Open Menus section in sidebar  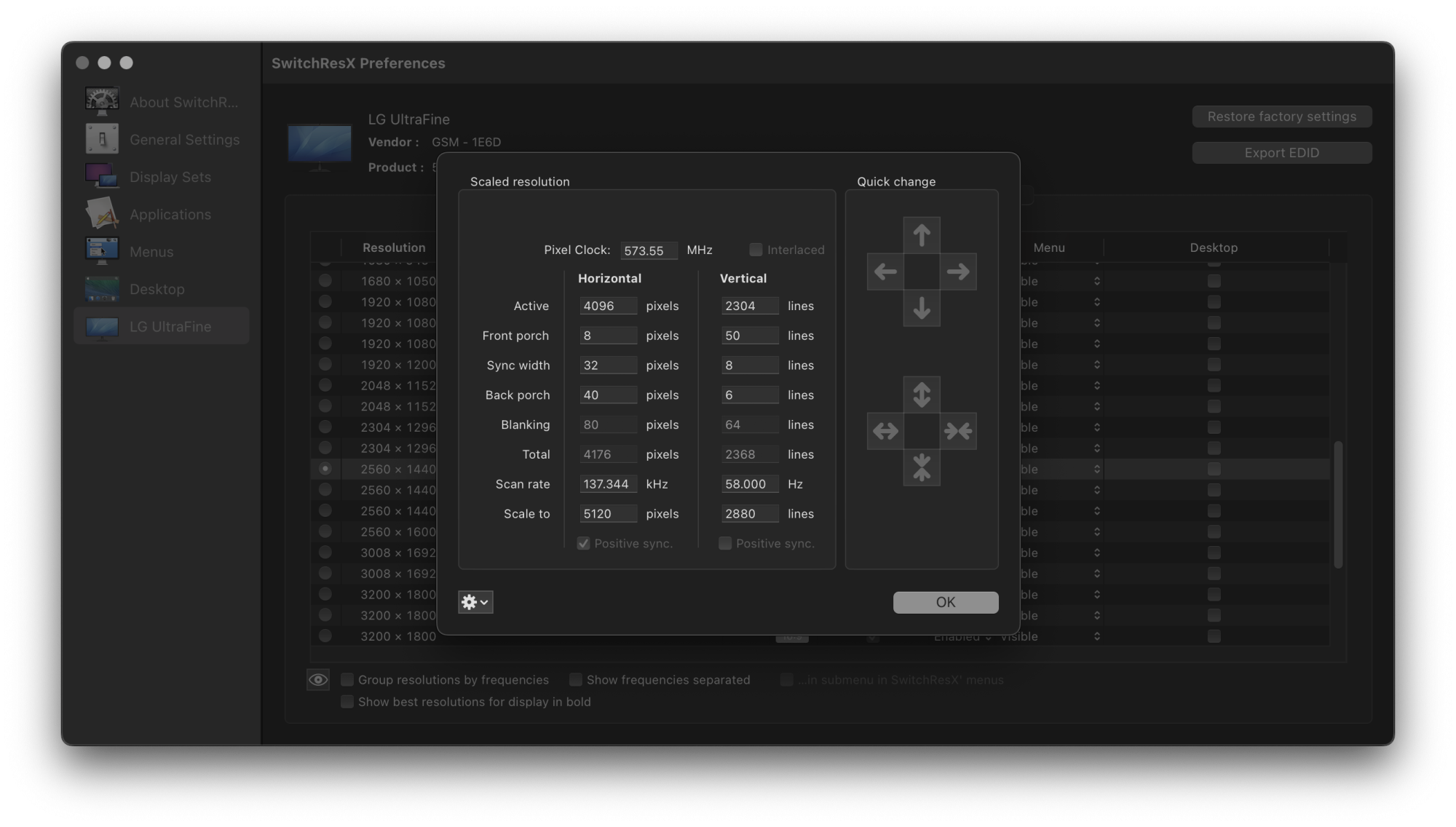pos(162,252)
